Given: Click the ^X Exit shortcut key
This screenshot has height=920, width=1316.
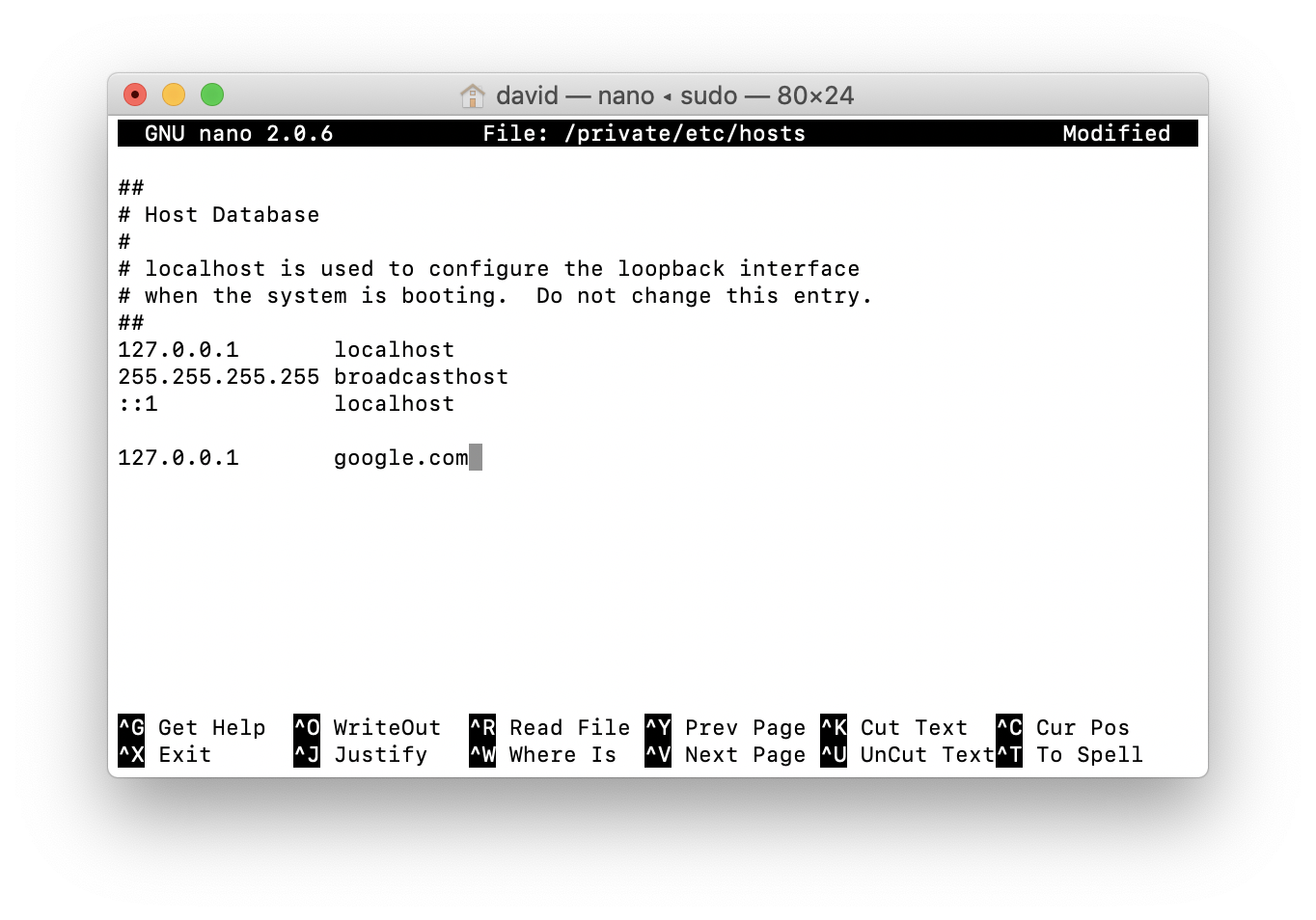Looking at the screenshot, I should [131, 754].
